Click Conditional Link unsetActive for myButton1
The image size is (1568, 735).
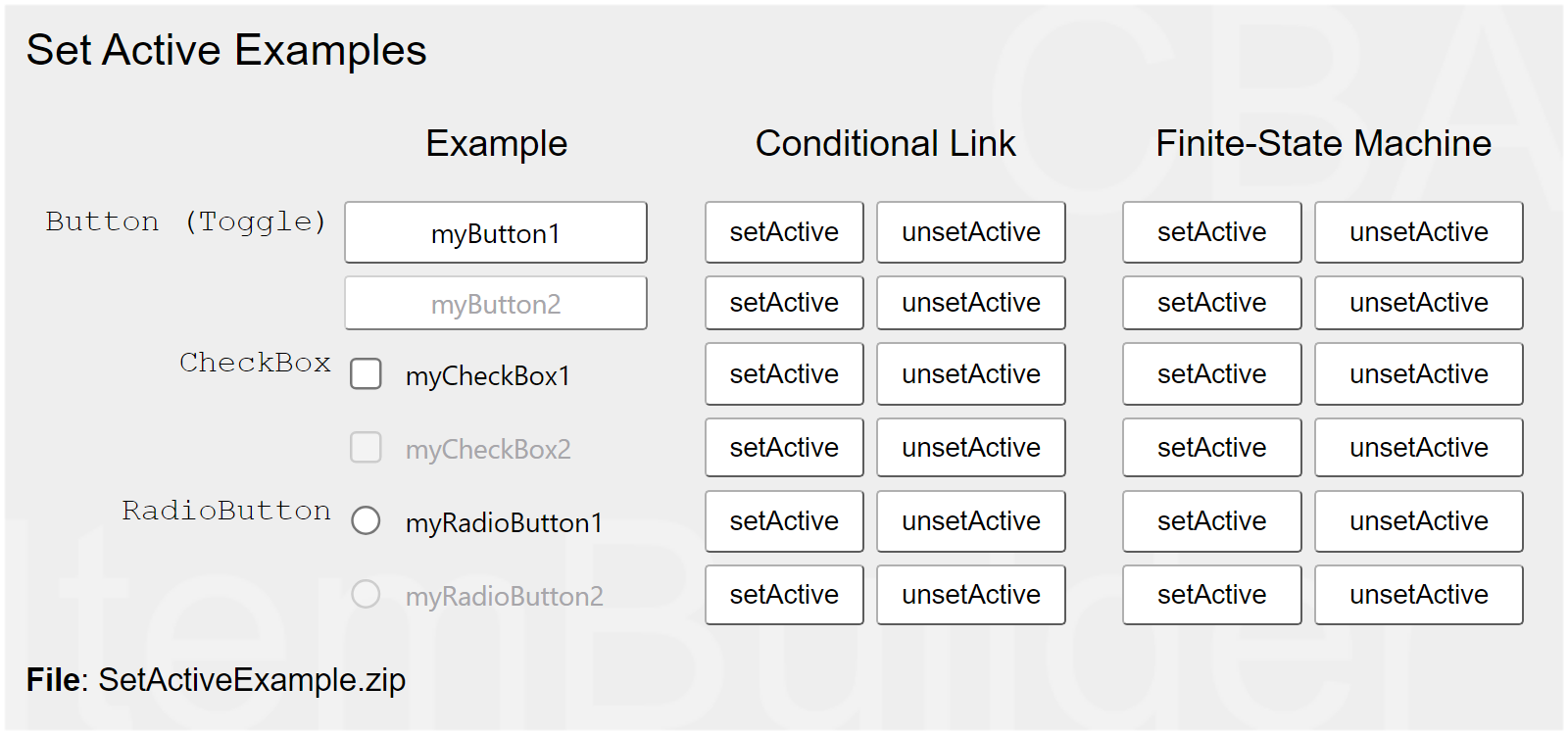[x=970, y=232]
